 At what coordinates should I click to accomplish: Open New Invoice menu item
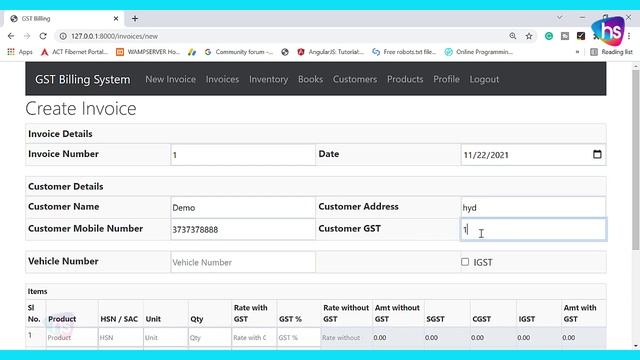pyautogui.click(x=171, y=79)
